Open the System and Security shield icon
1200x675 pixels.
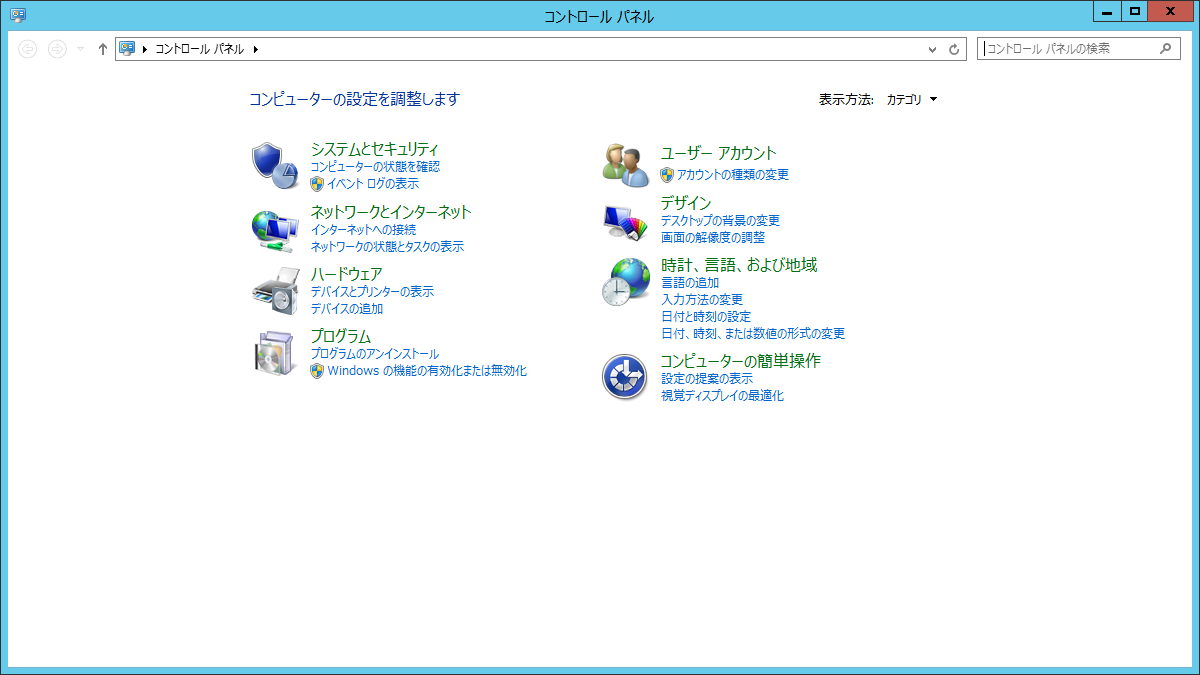click(x=273, y=165)
